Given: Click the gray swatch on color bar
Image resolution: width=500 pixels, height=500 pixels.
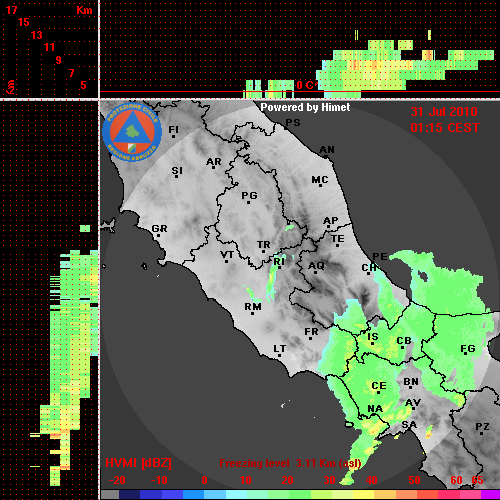Looking at the screenshot, I should click(110, 494).
